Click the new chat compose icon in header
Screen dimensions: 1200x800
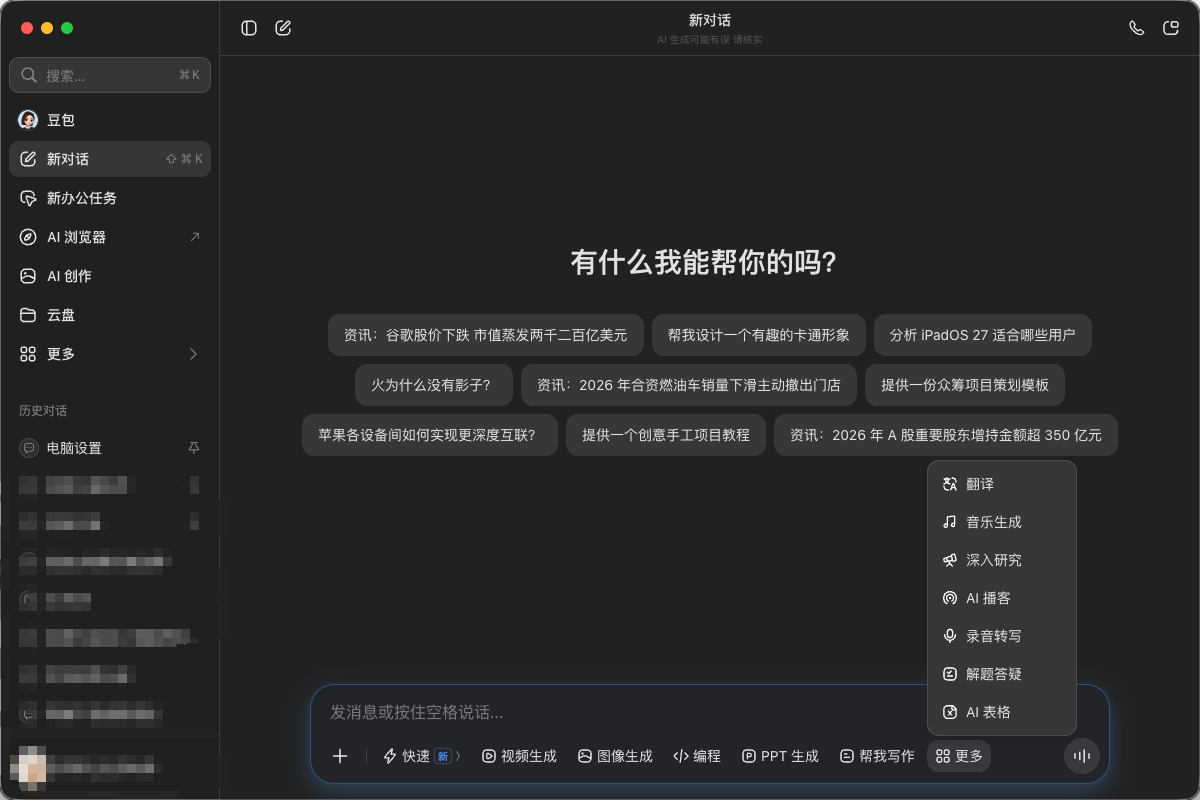[283, 28]
